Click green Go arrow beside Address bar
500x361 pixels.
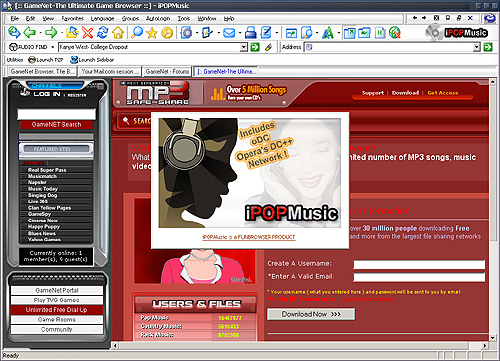[x=488, y=47]
